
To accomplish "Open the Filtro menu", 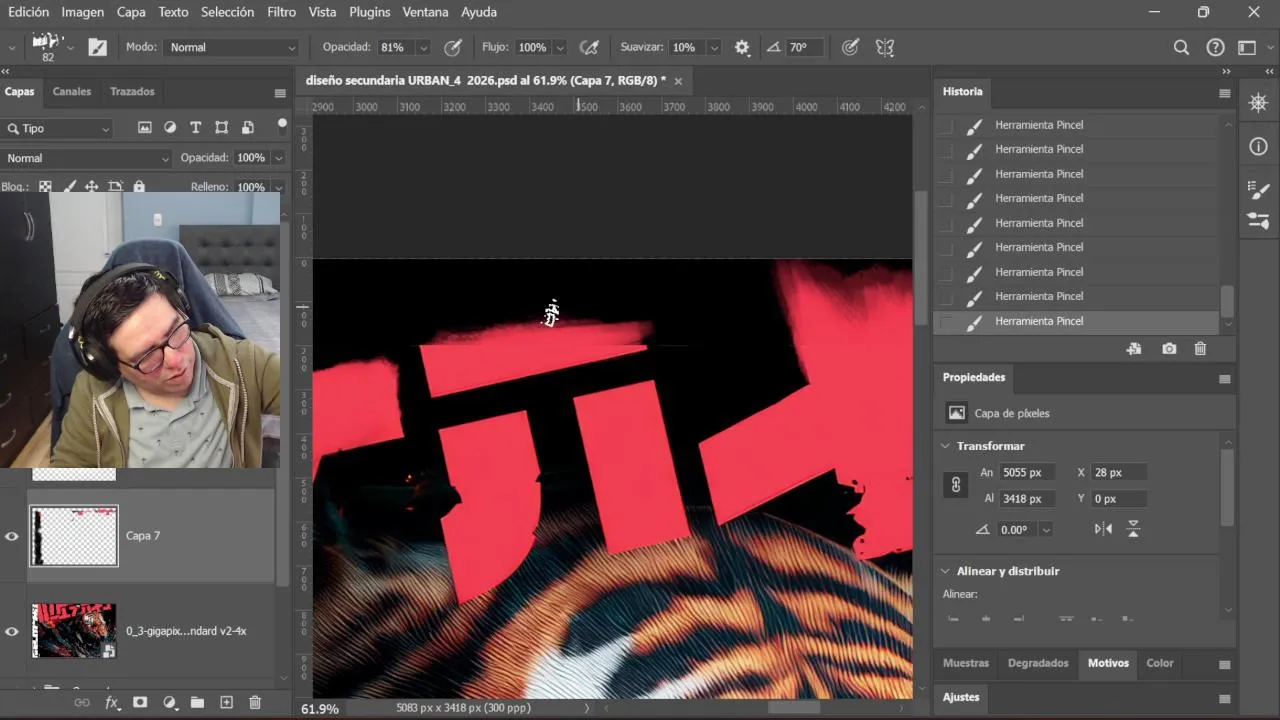I will (x=281, y=12).
